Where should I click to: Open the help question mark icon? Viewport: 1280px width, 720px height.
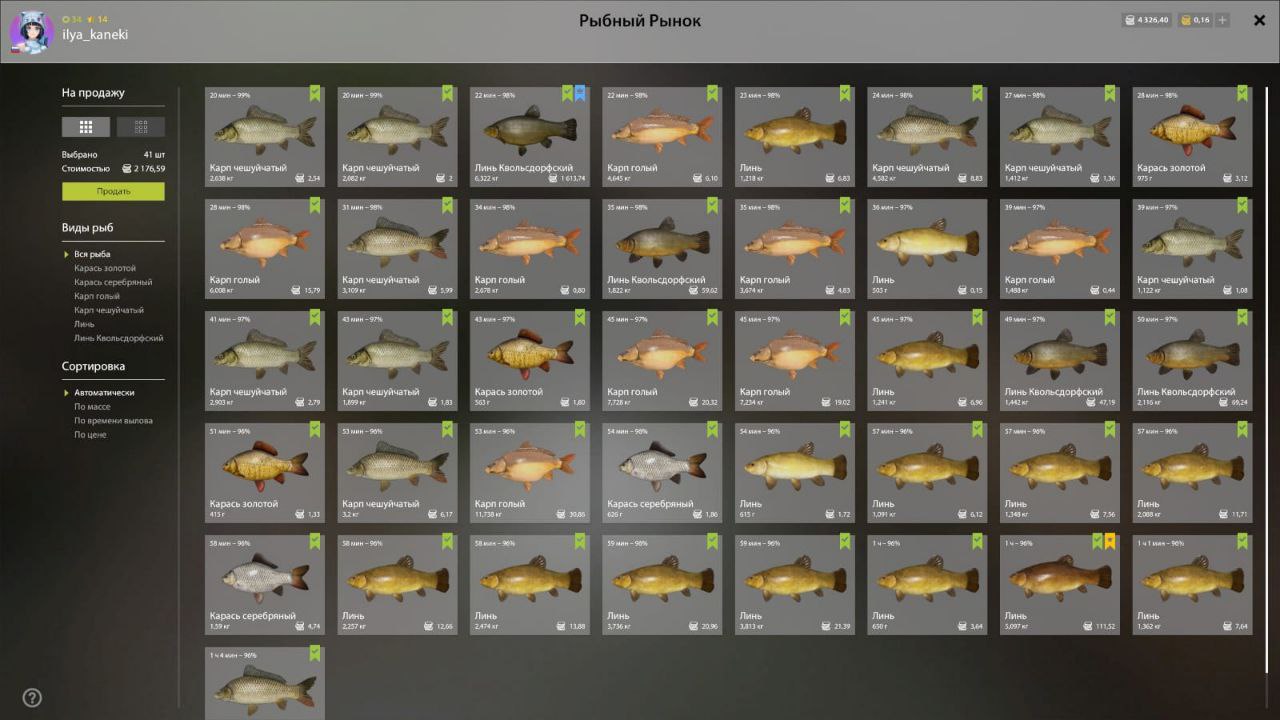coord(32,698)
